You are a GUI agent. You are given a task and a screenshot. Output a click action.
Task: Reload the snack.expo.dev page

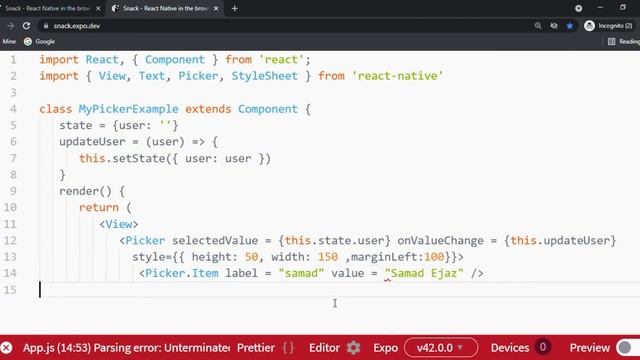[x=27, y=26]
